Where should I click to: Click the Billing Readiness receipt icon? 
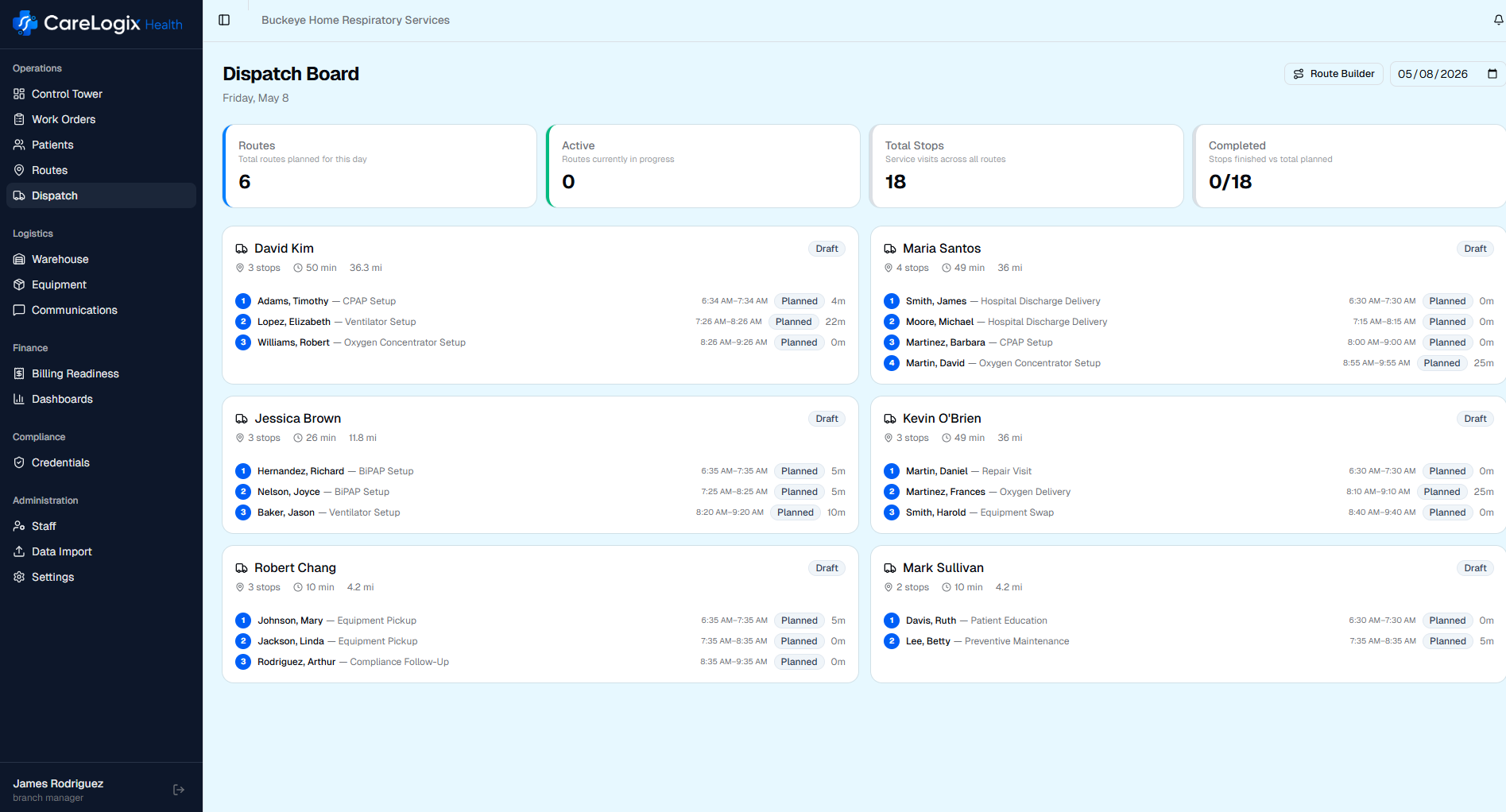(x=19, y=373)
